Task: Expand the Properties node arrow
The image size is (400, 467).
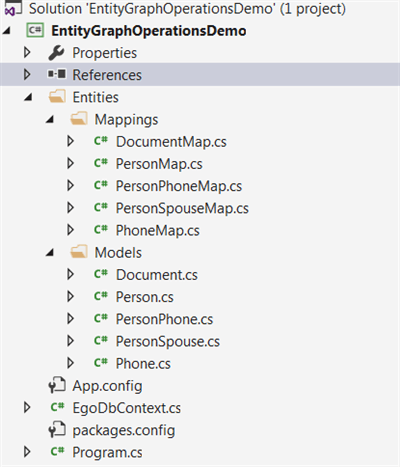Action: coord(27,52)
